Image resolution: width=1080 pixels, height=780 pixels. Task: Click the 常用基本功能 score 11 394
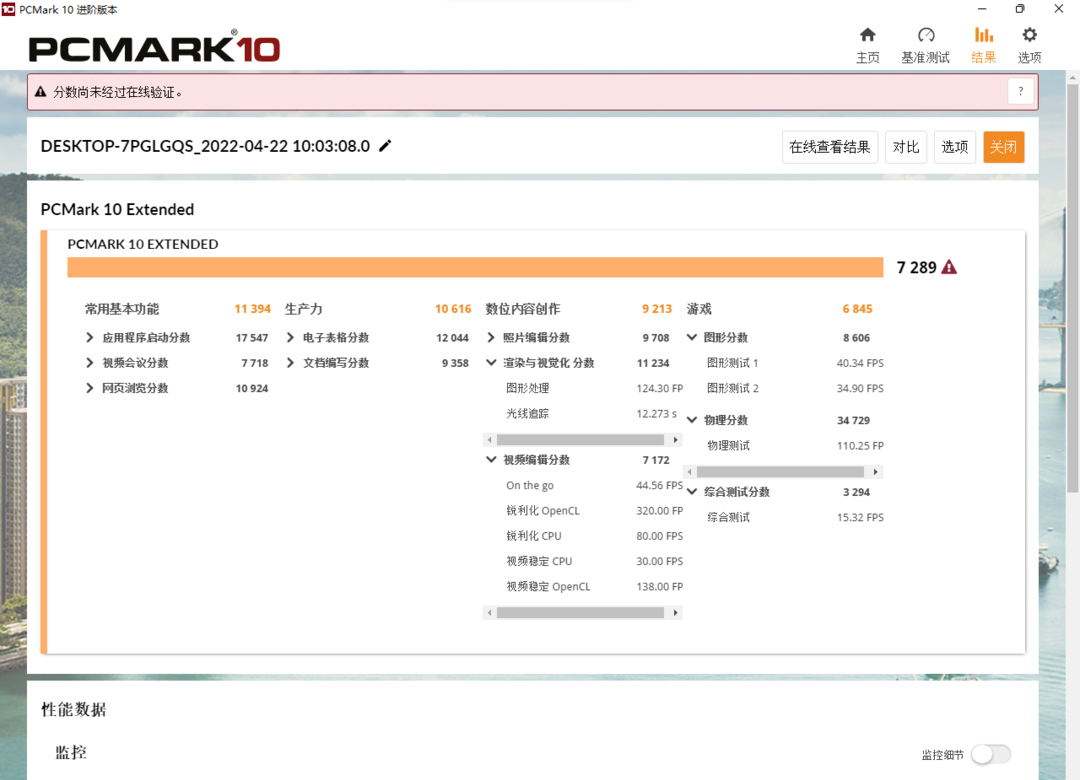[252, 309]
